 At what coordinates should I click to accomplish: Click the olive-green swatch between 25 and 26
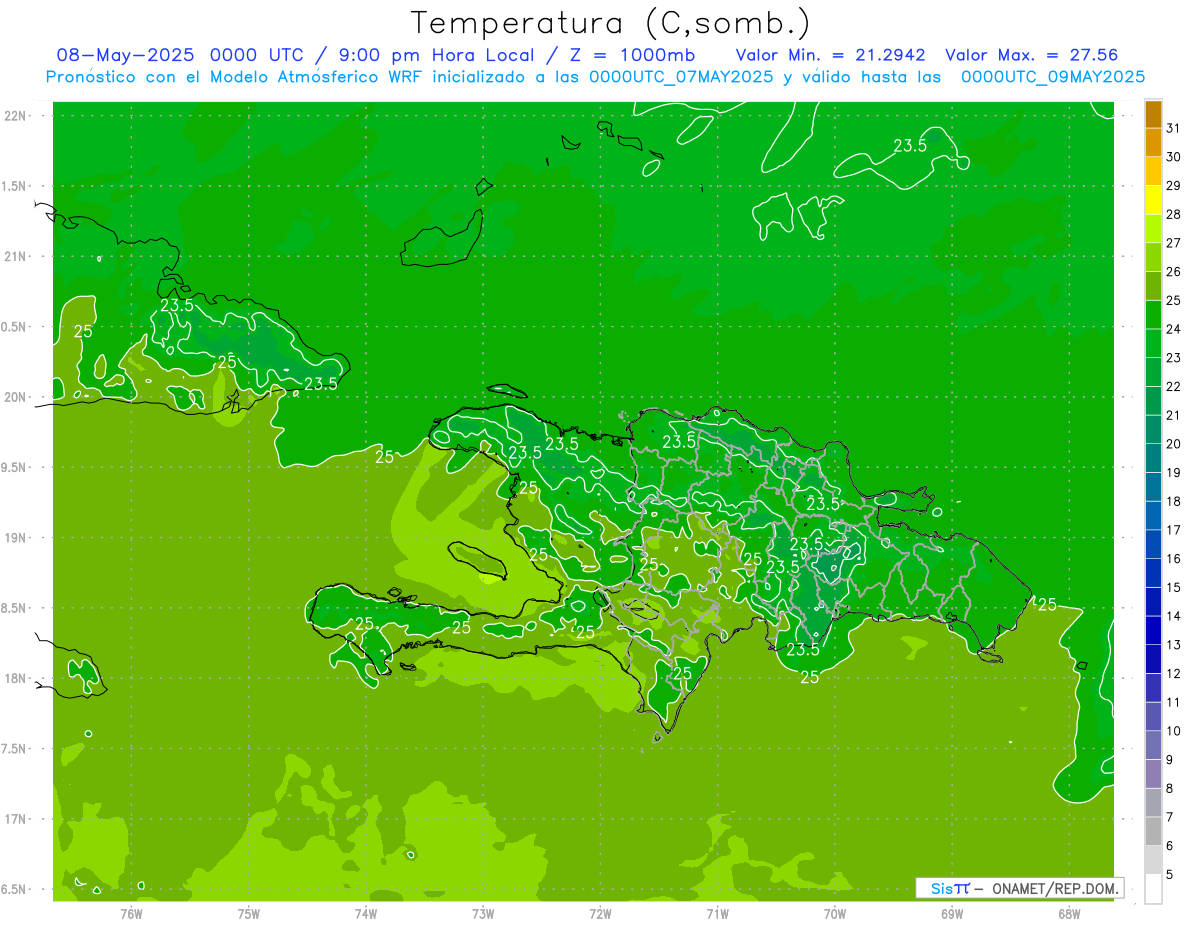pyautogui.click(x=1153, y=286)
